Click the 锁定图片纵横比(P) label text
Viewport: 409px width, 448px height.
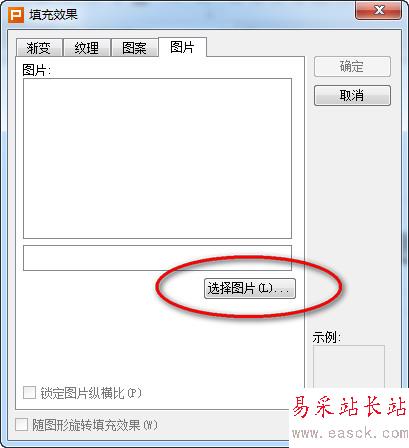pyautogui.click(x=91, y=393)
